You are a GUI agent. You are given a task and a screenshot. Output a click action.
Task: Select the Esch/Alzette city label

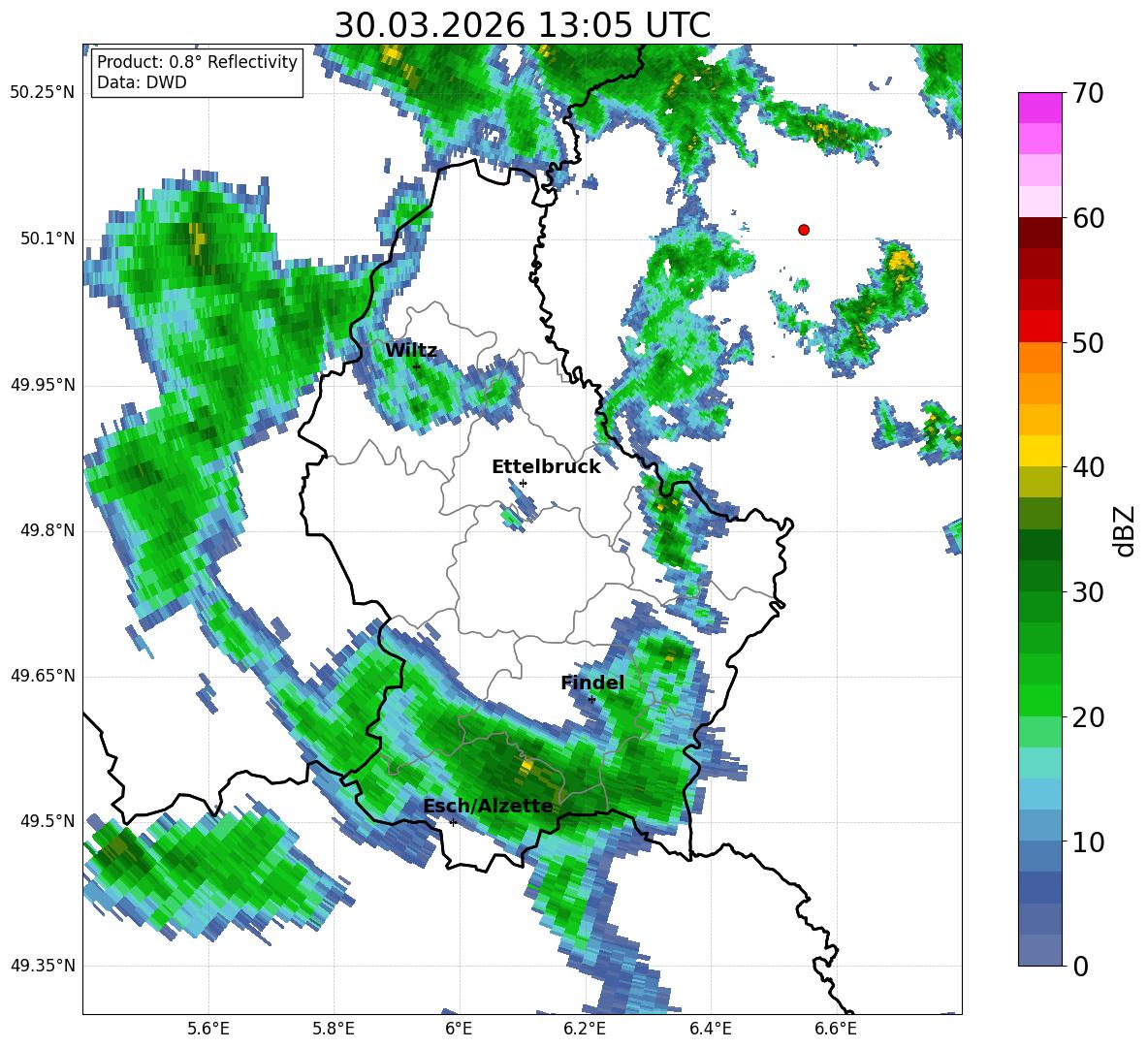488,807
